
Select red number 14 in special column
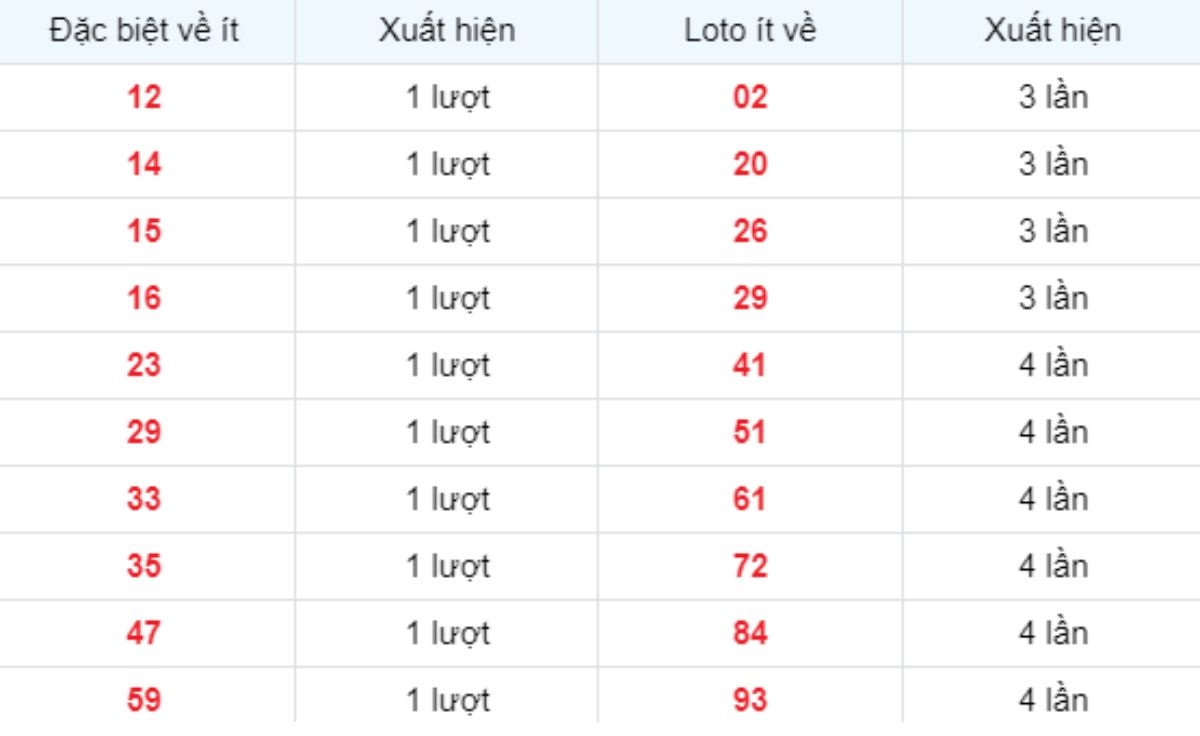tap(144, 165)
